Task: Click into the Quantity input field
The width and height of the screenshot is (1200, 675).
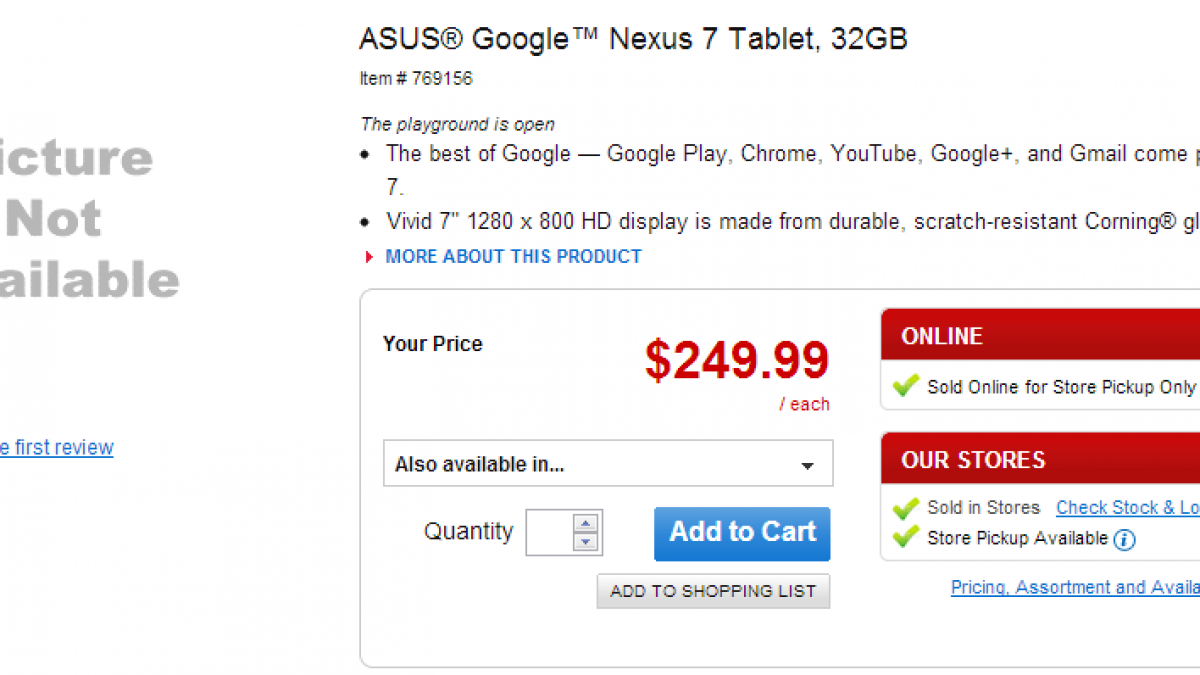Action: coord(550,532)
